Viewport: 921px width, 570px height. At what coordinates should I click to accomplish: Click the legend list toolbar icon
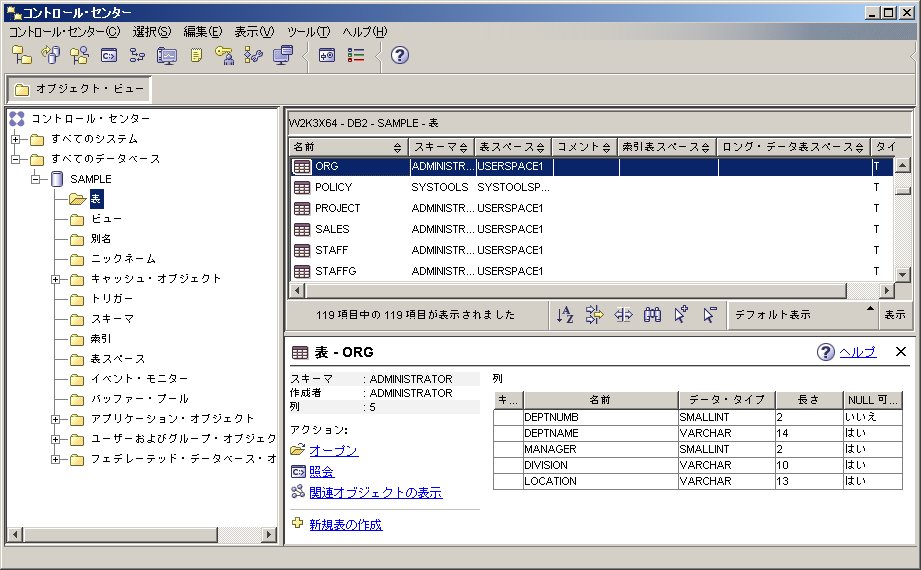pos(356,55)
